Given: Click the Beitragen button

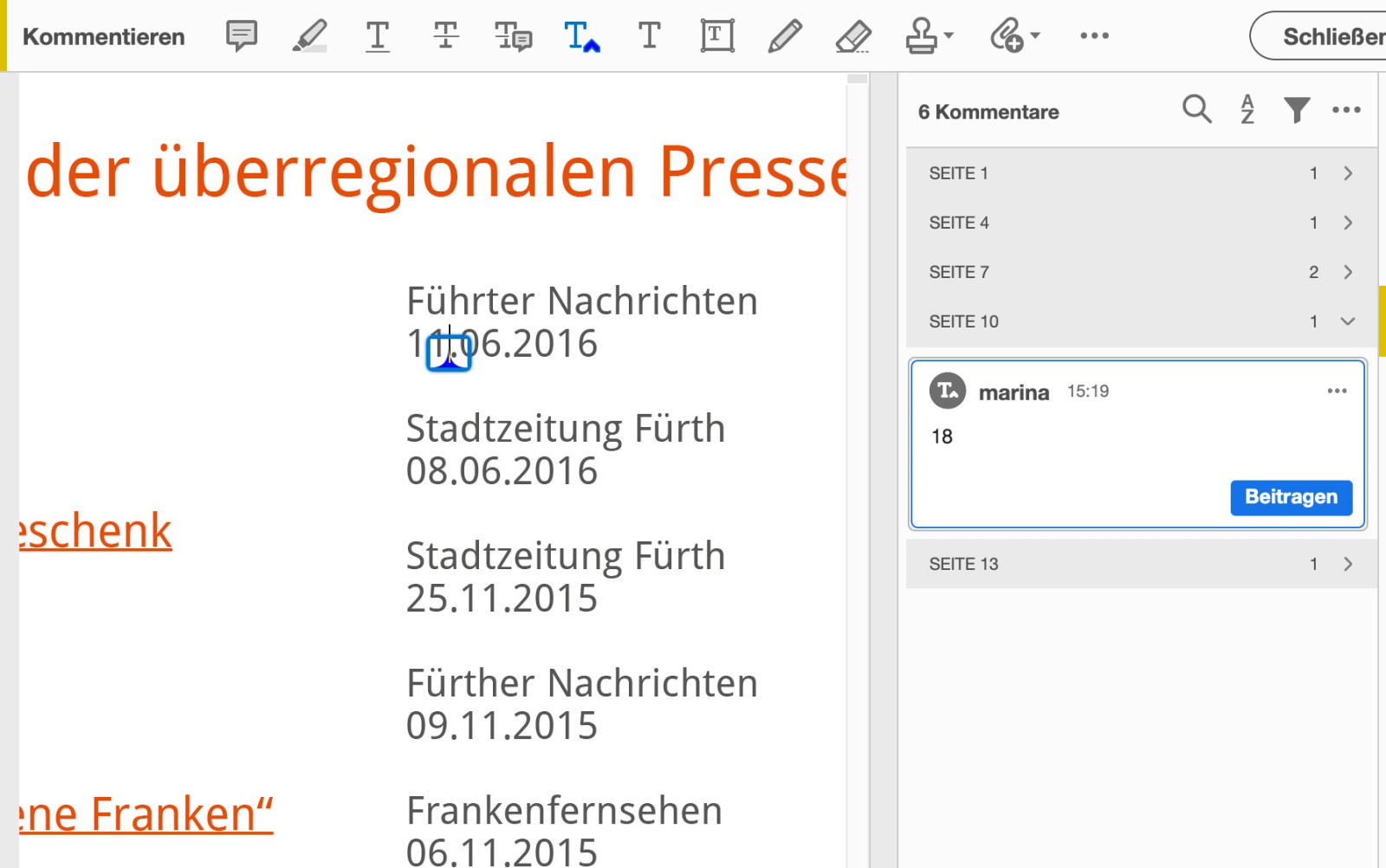Looking at the screenshot, I should tap(1291, 497).
